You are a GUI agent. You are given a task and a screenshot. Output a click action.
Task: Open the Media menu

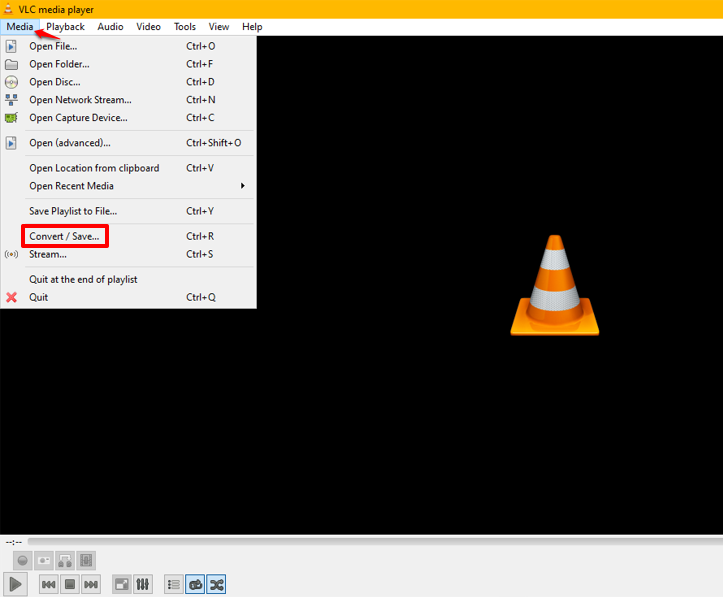coord(20,27)
